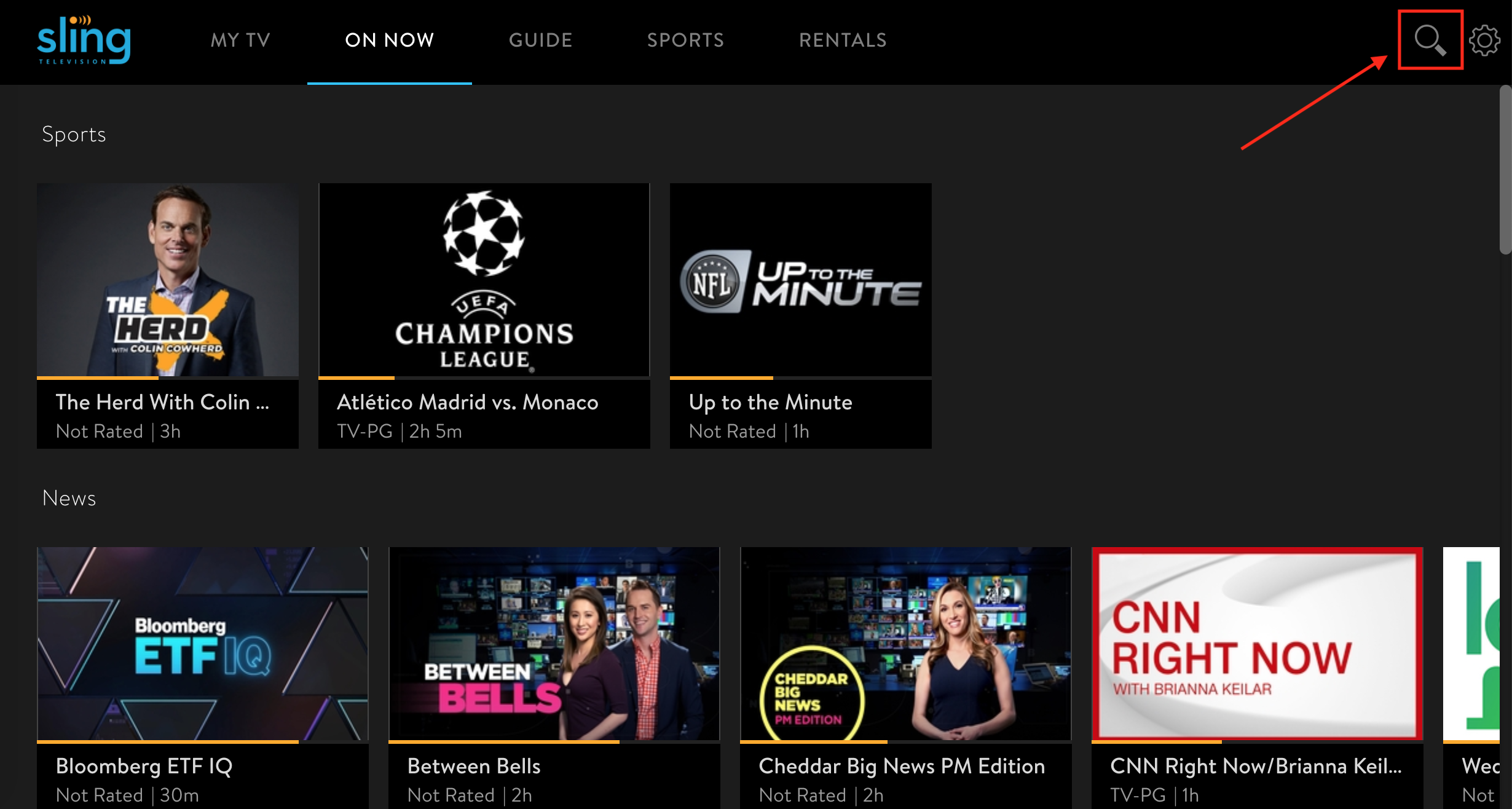The width and height of the screenshot is (1512, 809).
Task: Open settings via the gear icon
Action: coord(1484,41)
